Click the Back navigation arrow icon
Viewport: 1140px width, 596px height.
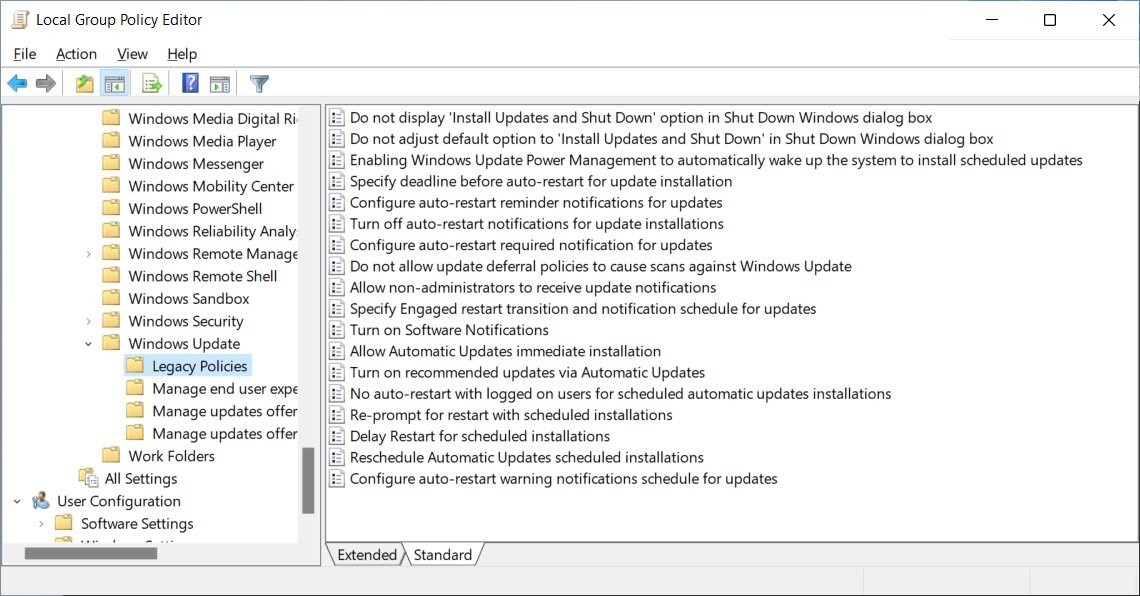pos(17,83)
